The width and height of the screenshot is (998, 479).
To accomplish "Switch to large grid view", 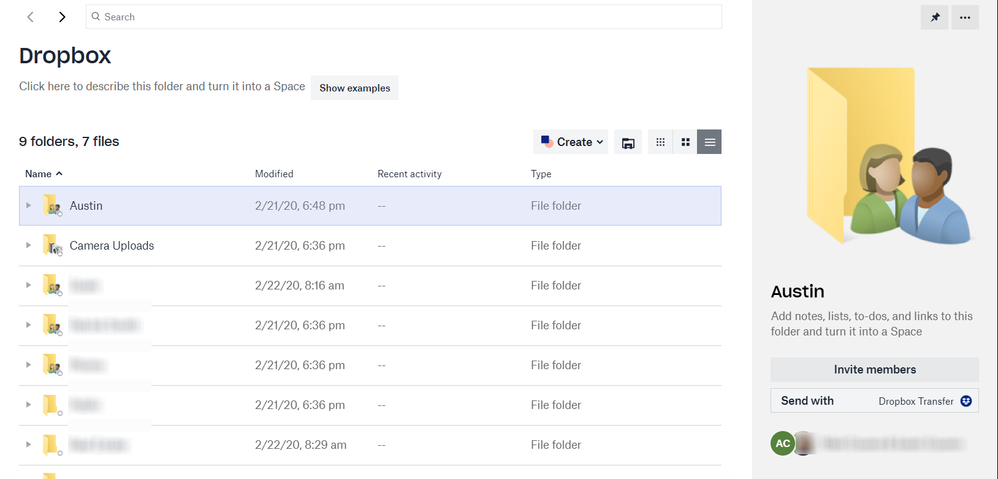I will click(685, 142).
